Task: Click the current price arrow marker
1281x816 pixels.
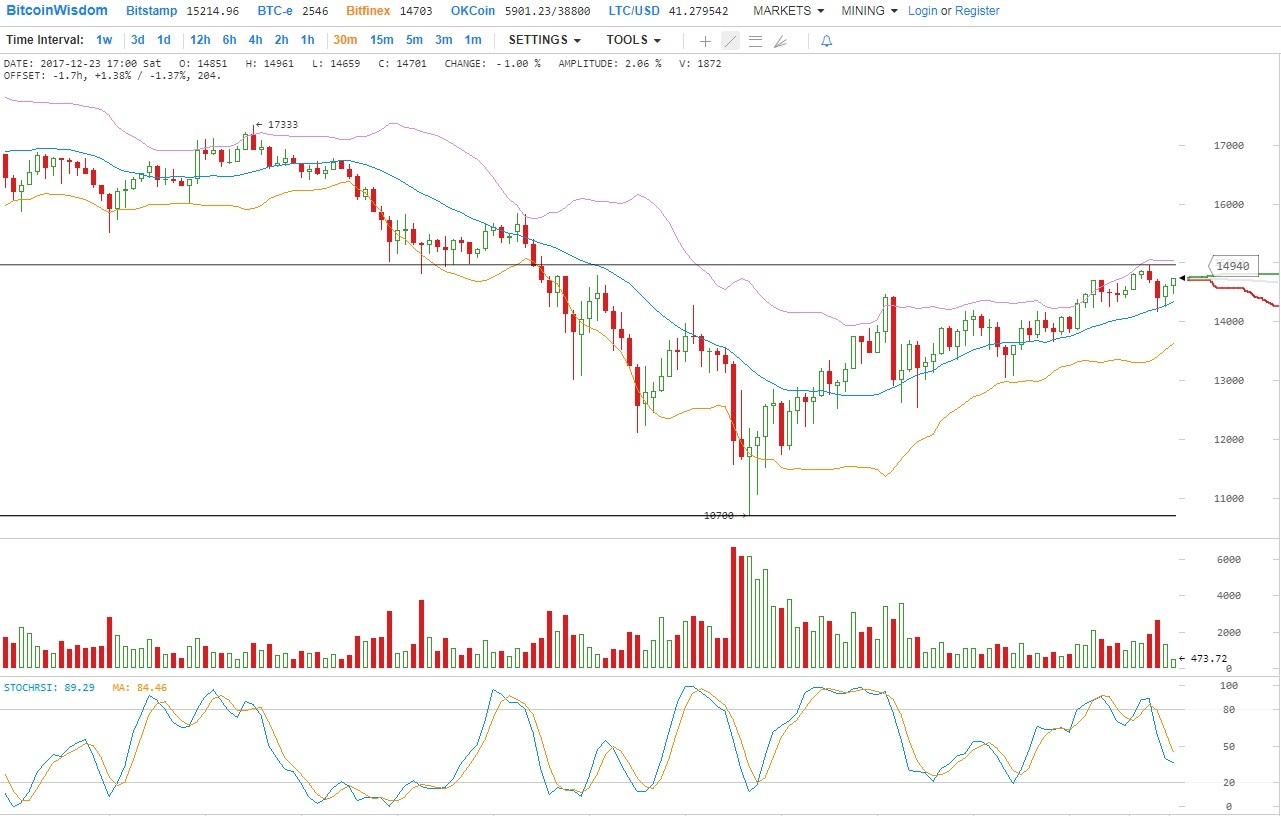Action: coord(1184,278)
